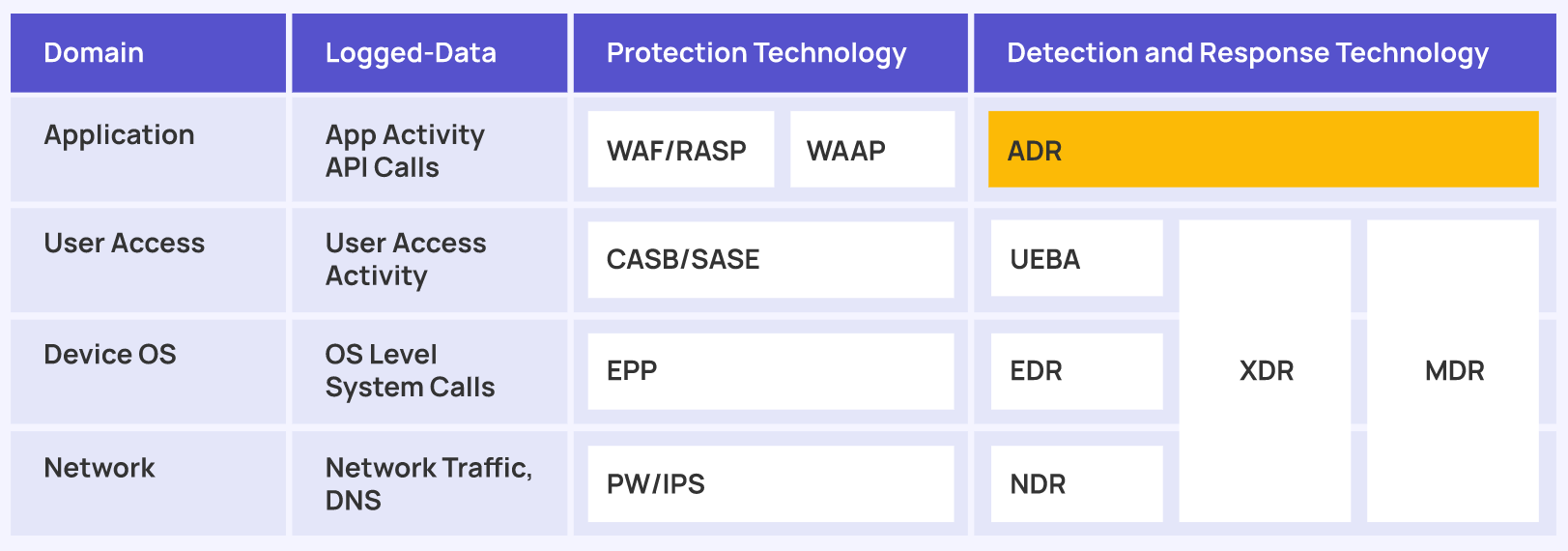Select Detection and Response Technology header
Image resolution: width=1568 pixels, height=551 pixels.
[x=1265, y=53]
